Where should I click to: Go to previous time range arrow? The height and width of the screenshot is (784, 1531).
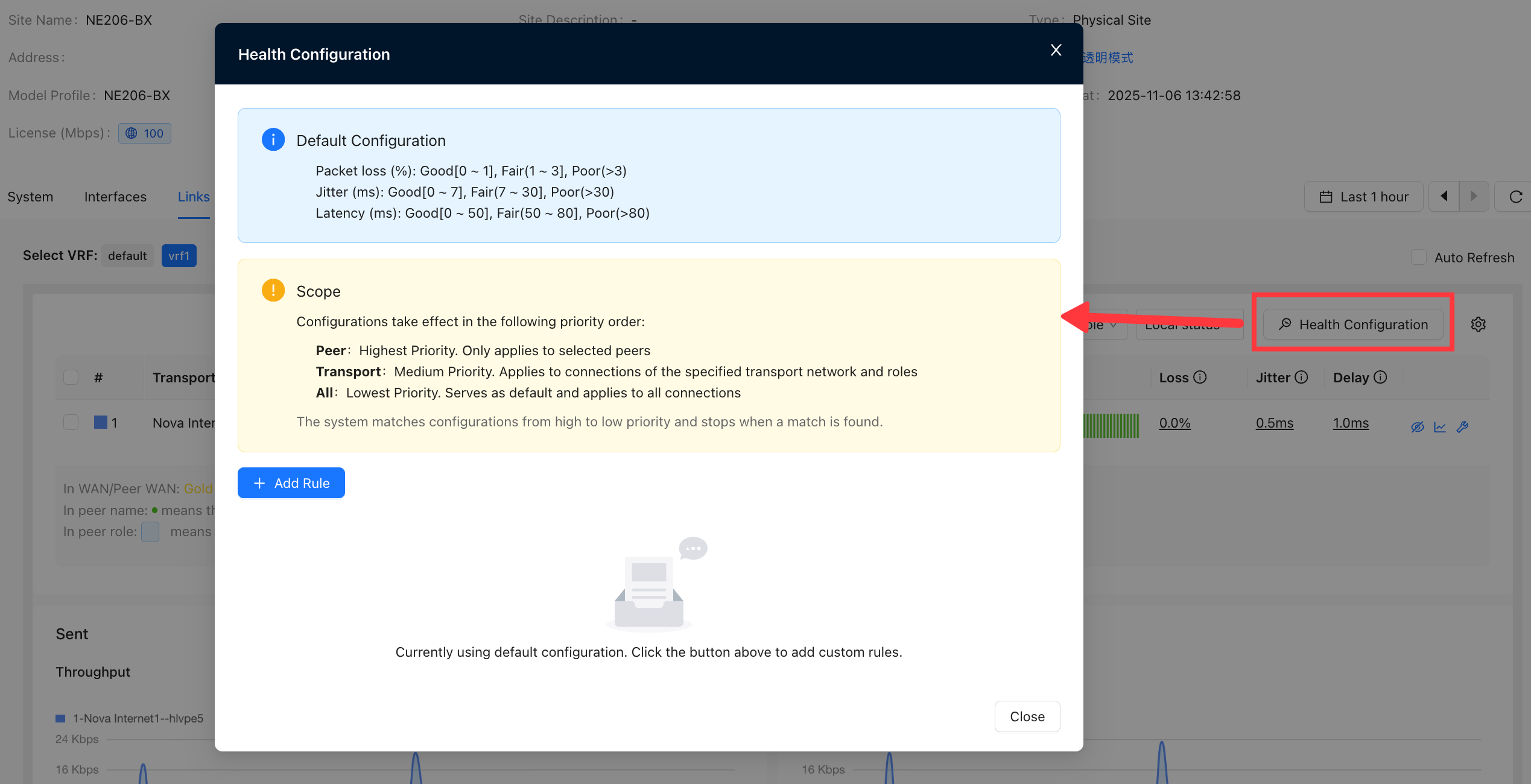pos(1444,197)
